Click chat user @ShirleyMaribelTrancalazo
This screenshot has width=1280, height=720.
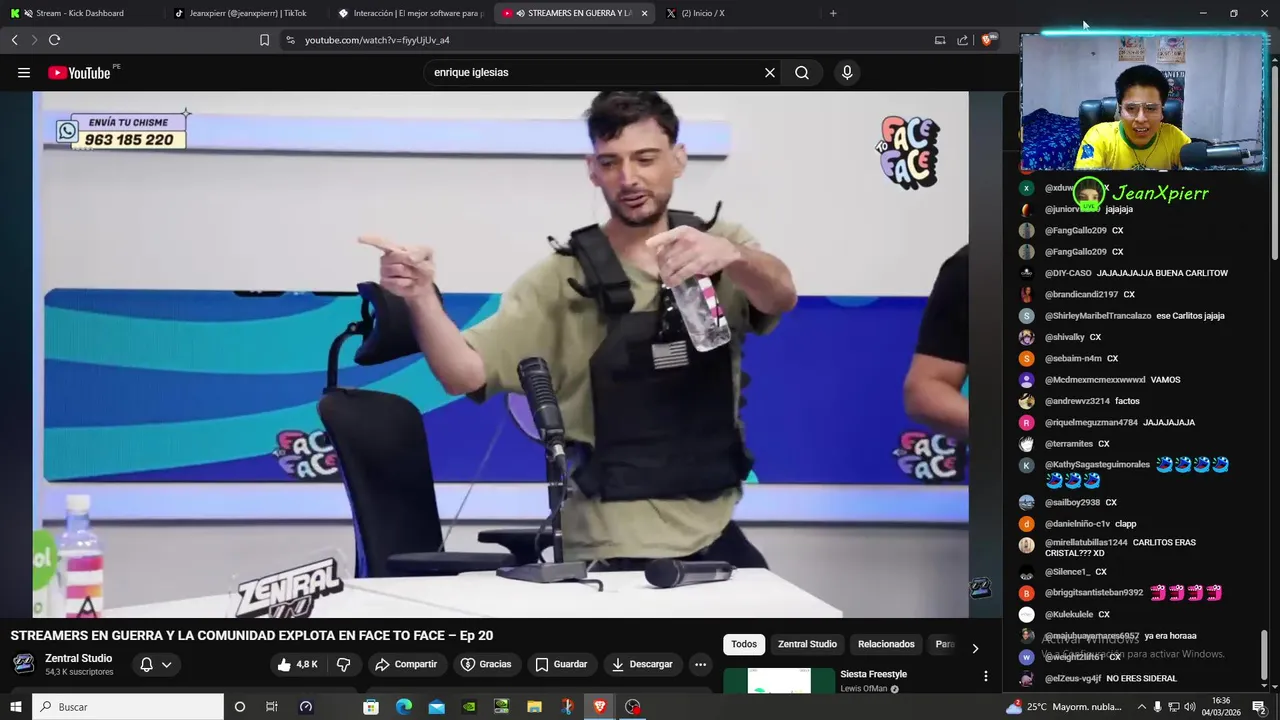pos(1098,316)
